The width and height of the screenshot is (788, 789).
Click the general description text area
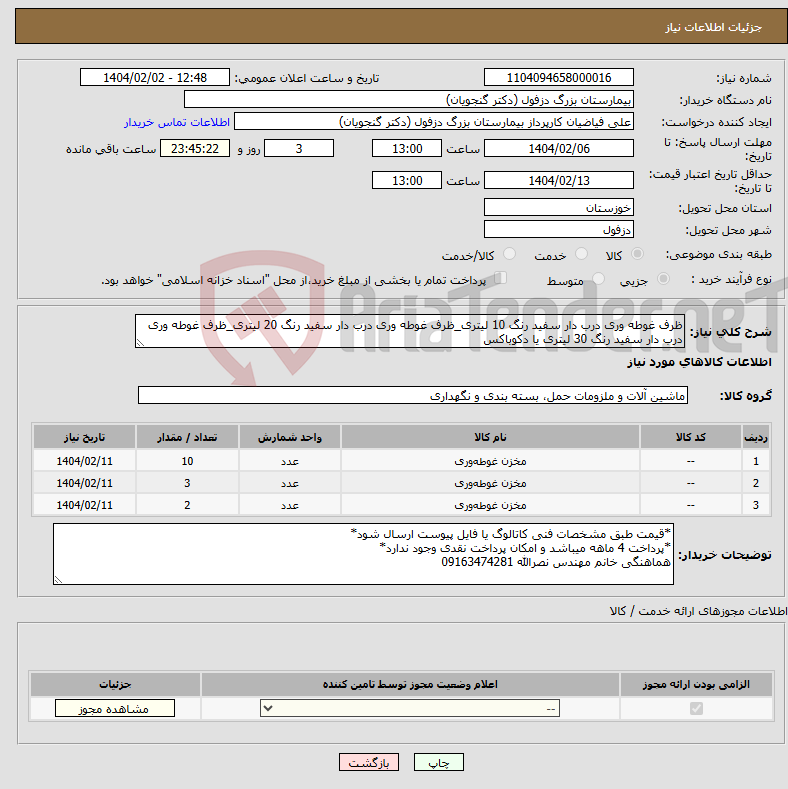[410, 331]
